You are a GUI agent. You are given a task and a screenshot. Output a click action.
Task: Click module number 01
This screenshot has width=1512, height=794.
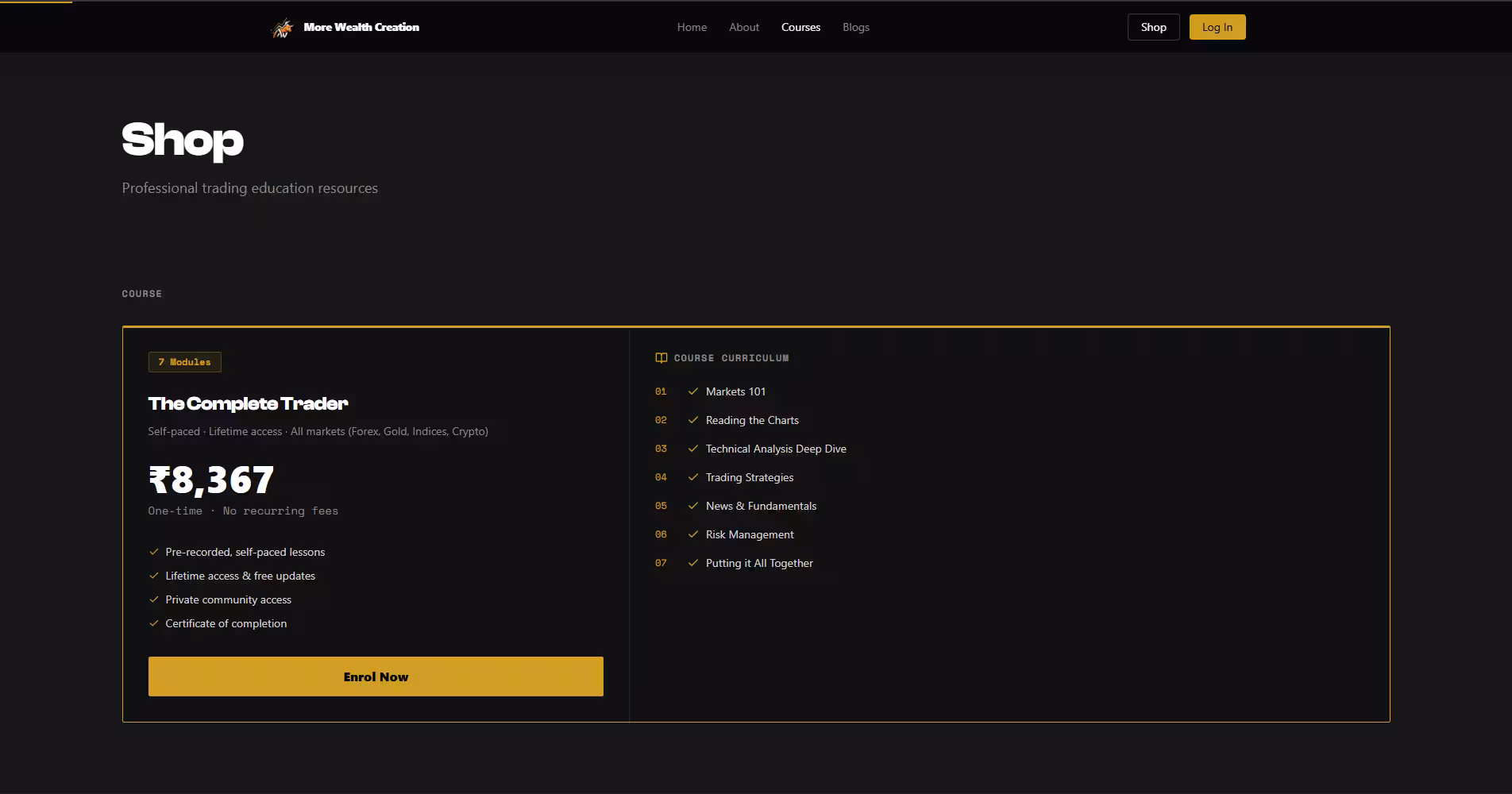coord(661,391)
